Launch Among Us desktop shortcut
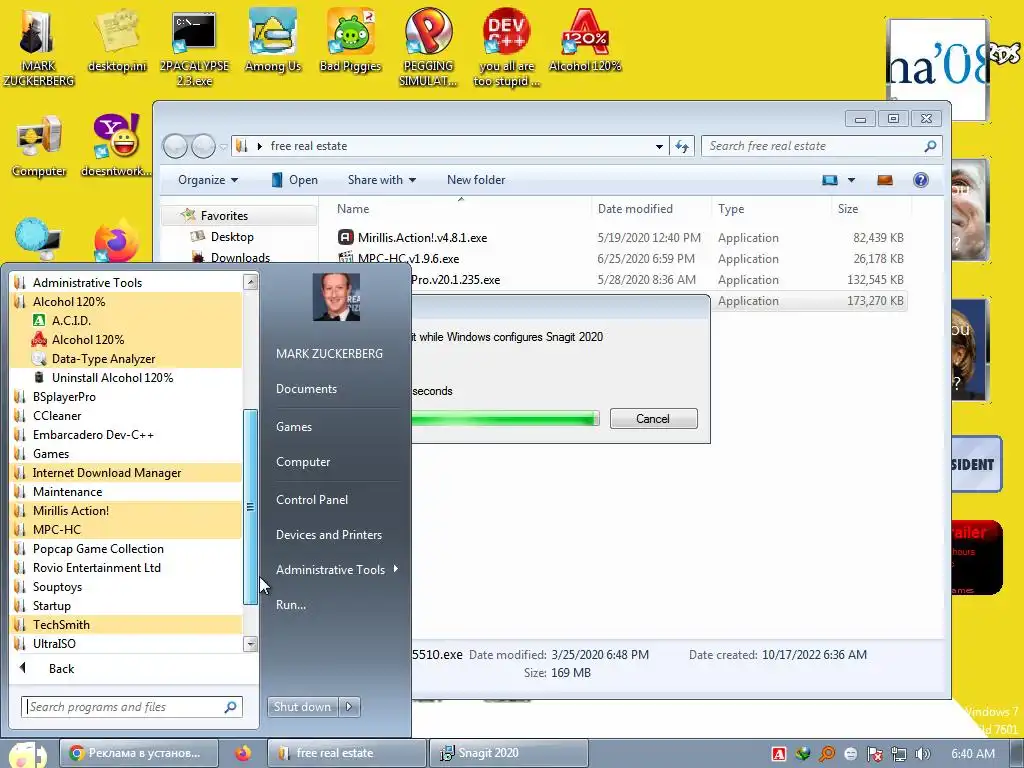 [272, 33]
